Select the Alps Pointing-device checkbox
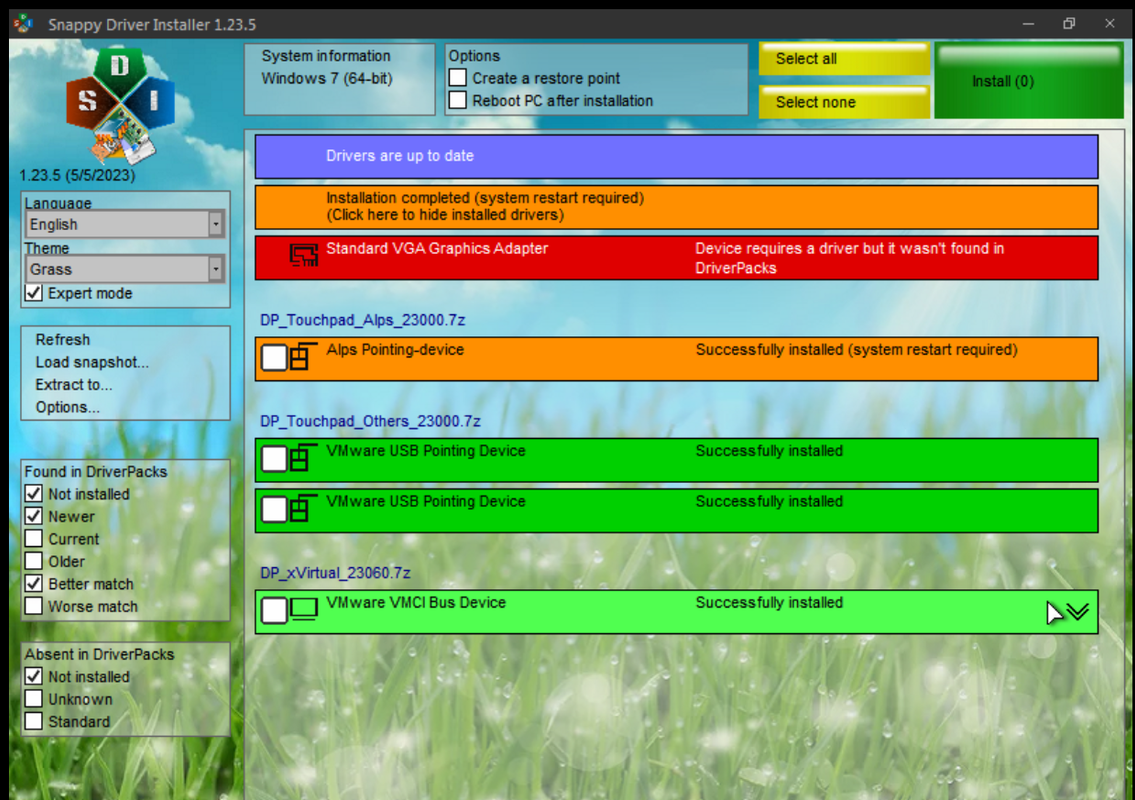This screenshot has width=1135, height=800. pos(274,357)
